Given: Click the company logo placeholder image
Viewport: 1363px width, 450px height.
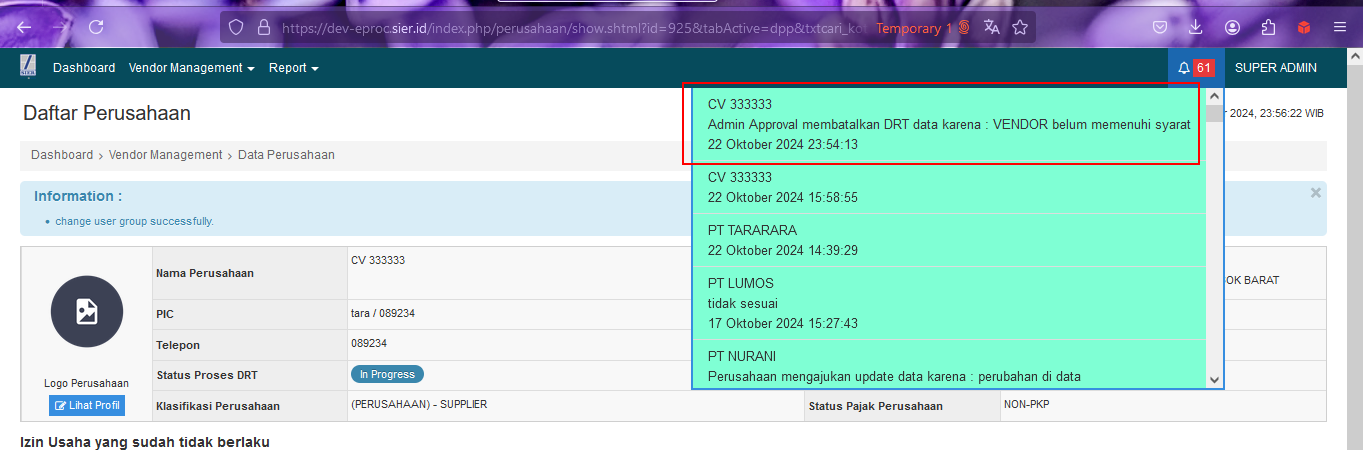Looking at the screenshot, I should pos(87,312).
